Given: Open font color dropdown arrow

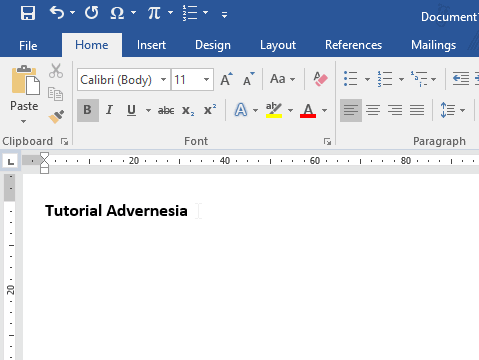Looking at the screenshot, I should 324,110.
